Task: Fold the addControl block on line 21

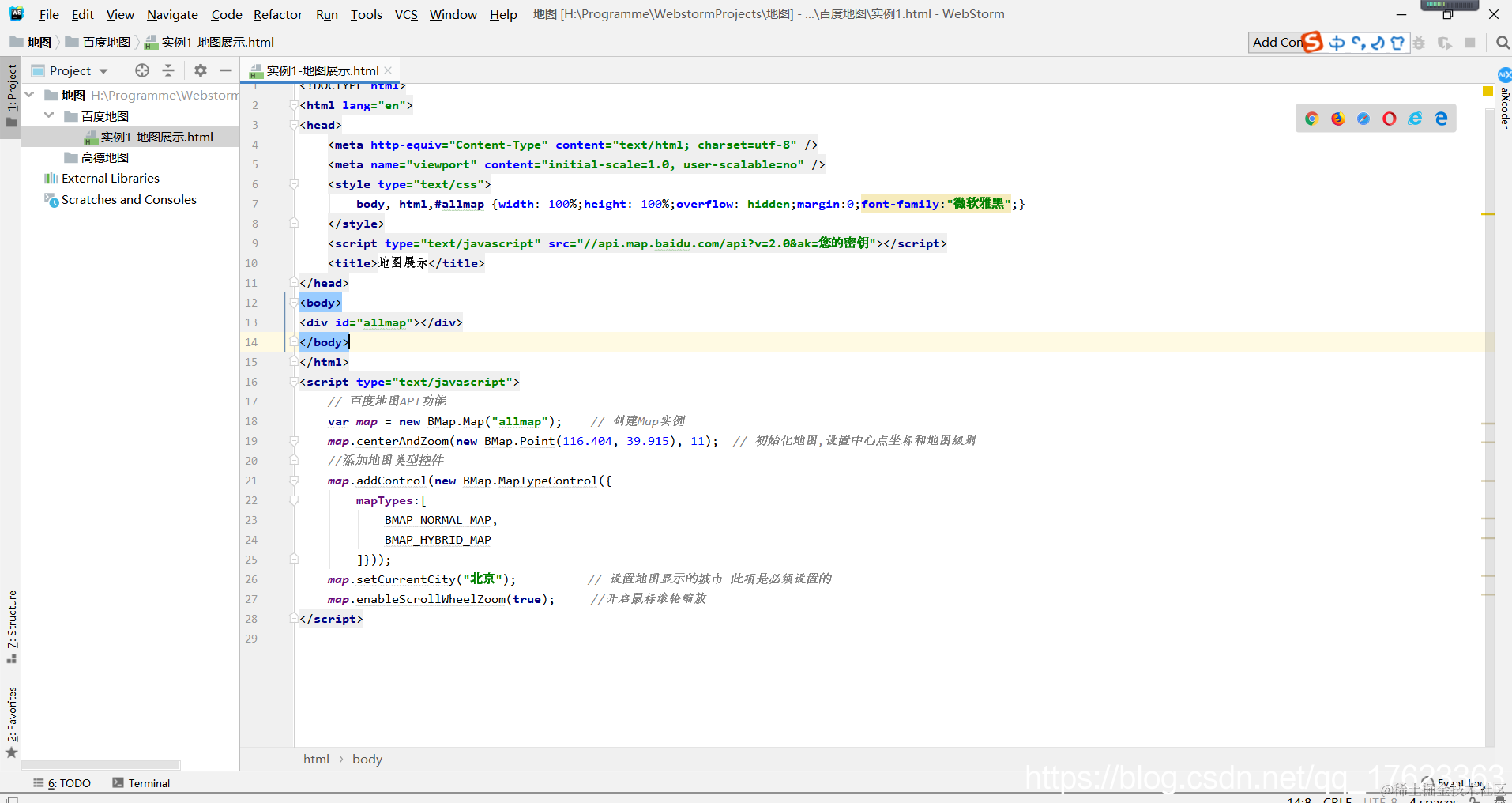Action: [293, 481]
